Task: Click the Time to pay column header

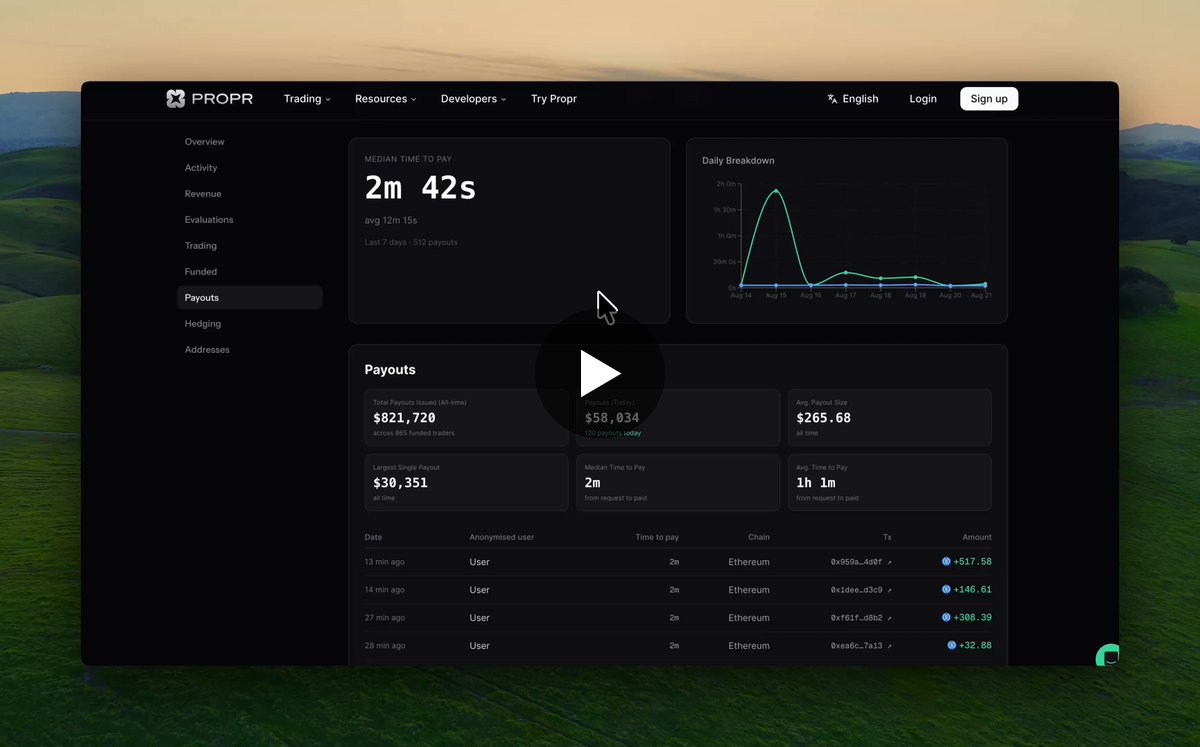Action: (657, 537)
